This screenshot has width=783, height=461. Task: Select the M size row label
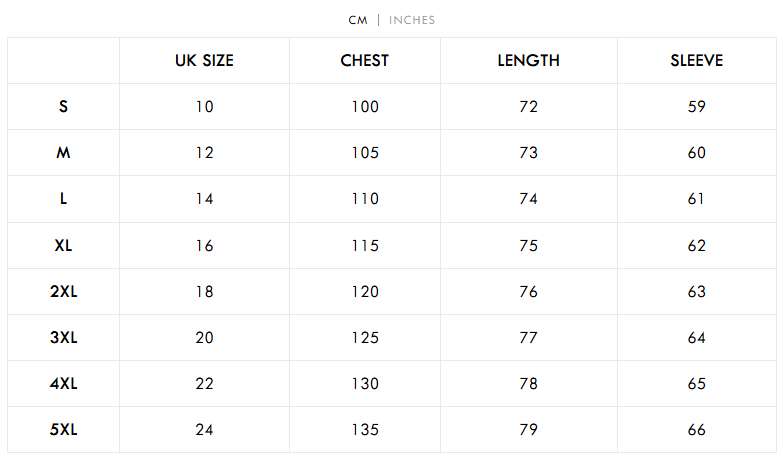point(64,153)
